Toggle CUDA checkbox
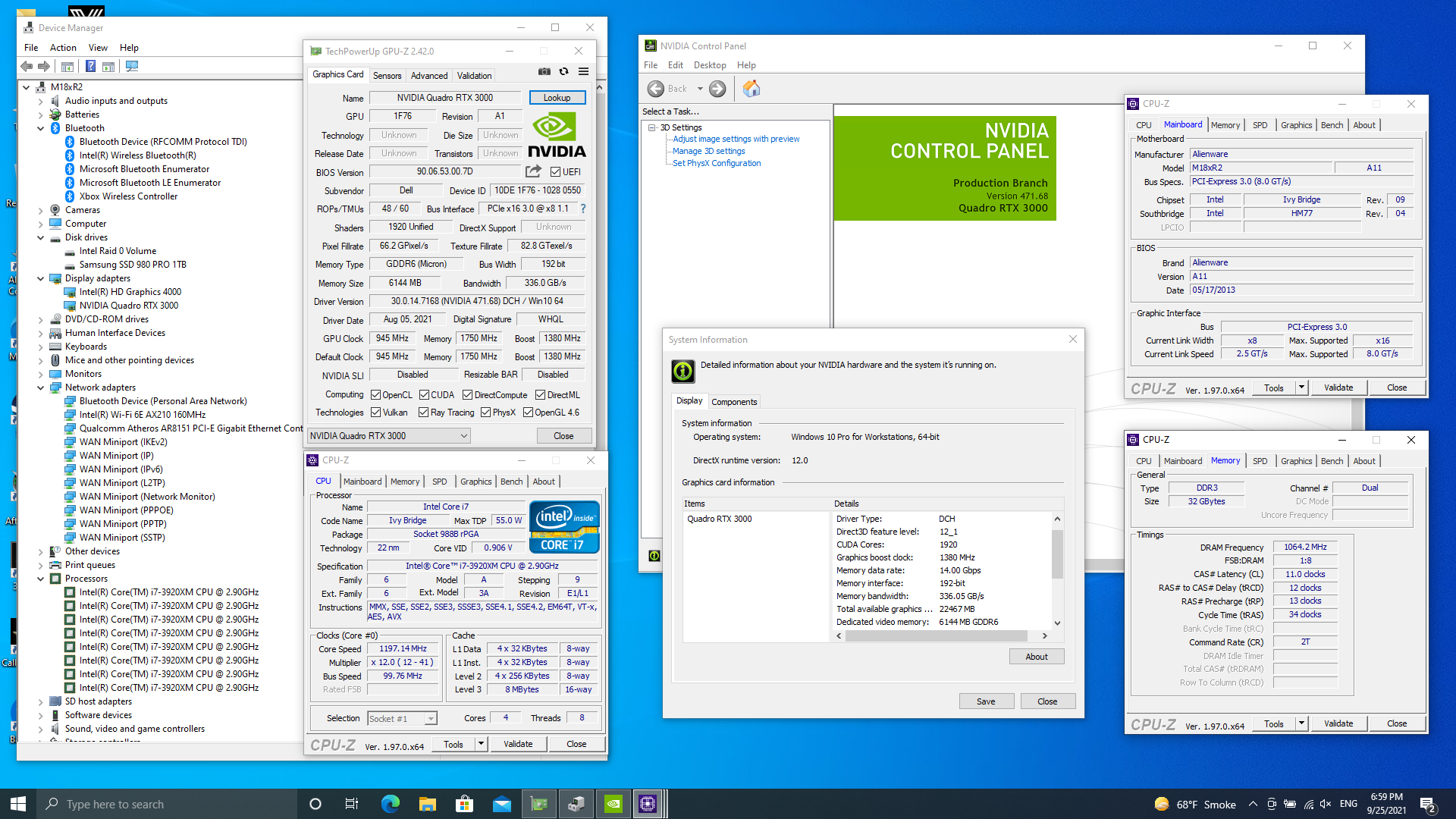 (423, 395)
